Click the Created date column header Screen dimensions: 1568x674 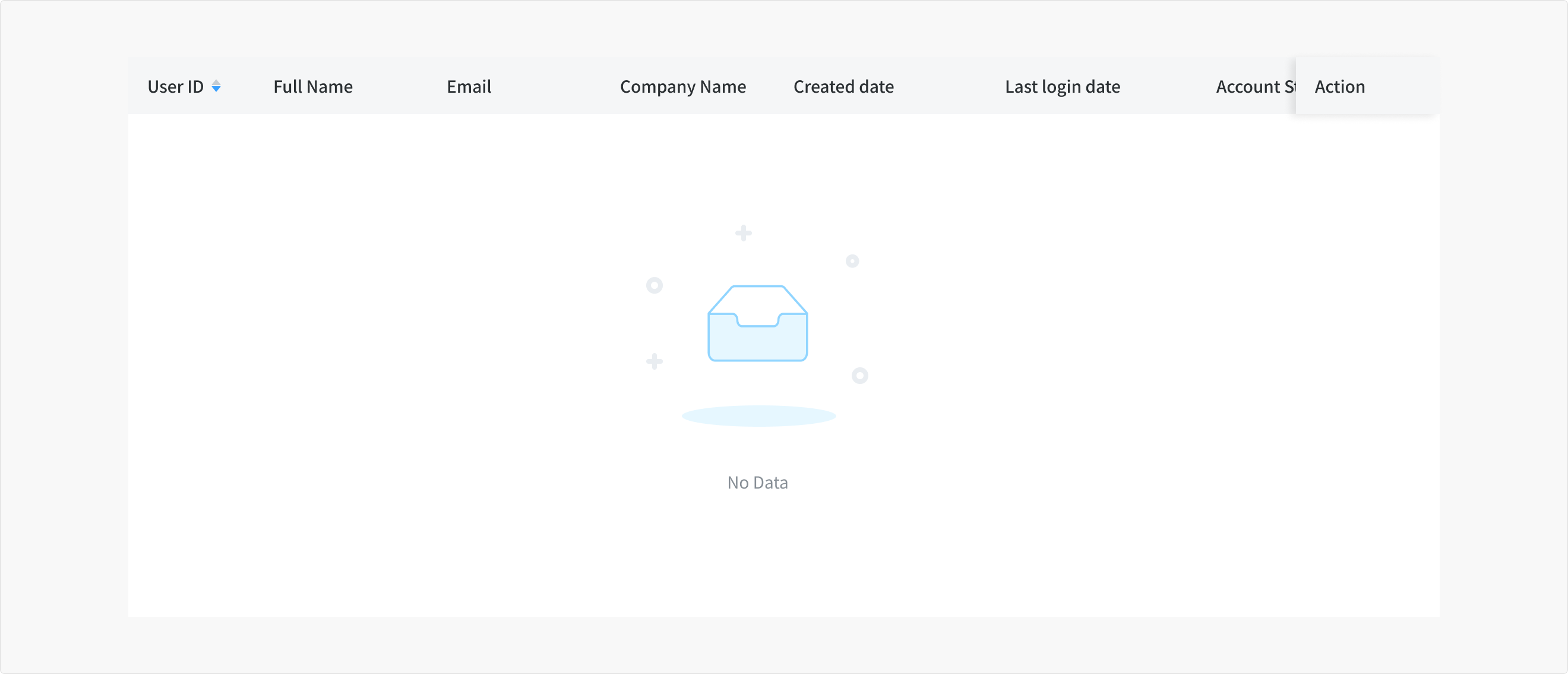coord(843,86)
